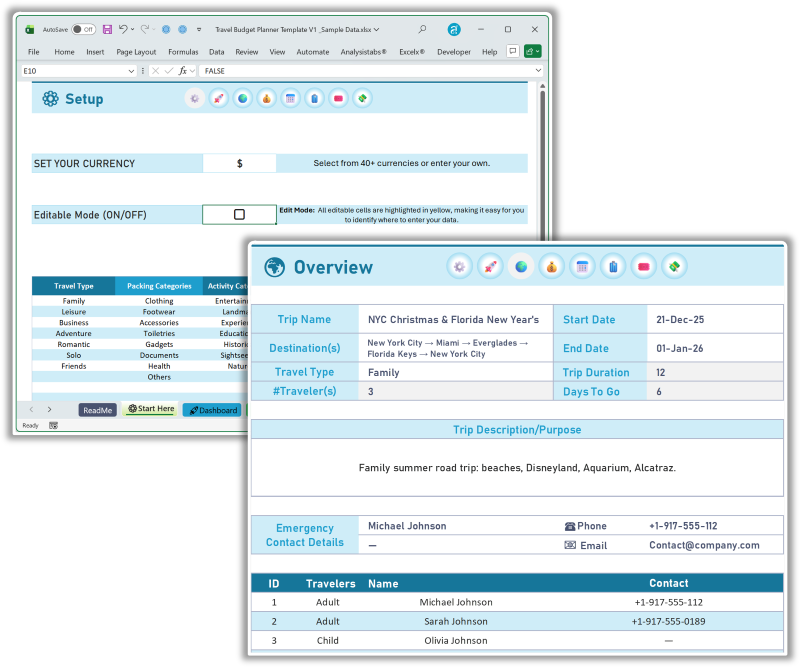Switch to the Formulas ribbon tab
Screen dimensions: 800x667
coord(183,51)
